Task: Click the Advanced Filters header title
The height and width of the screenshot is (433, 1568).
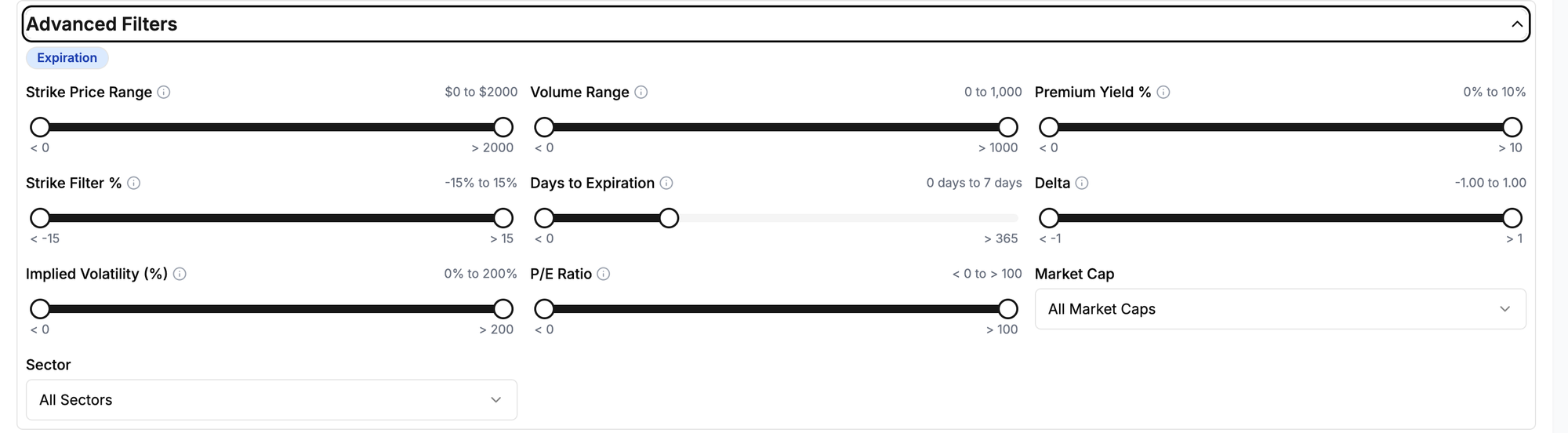Action: [102, 24]
